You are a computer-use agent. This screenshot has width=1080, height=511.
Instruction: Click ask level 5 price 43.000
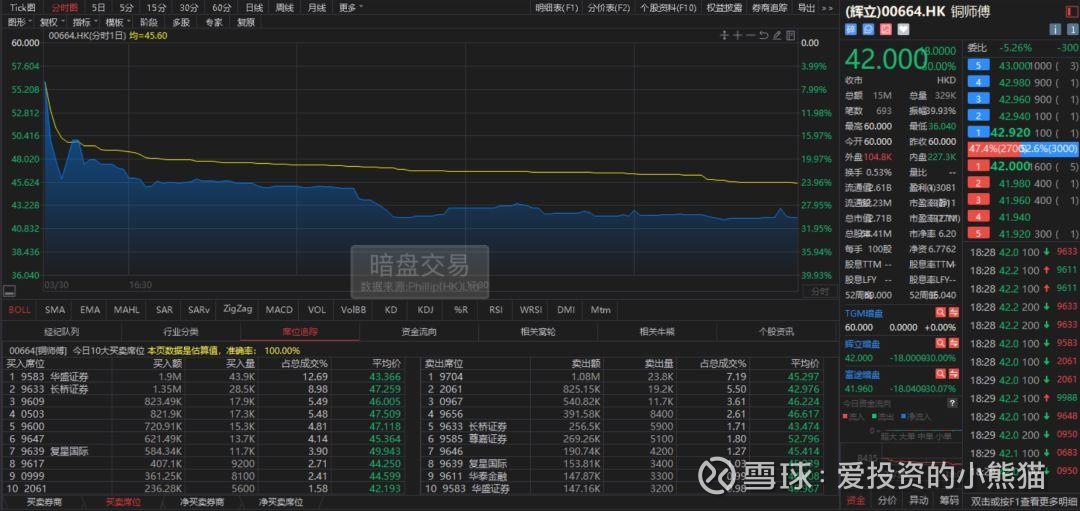(1014, 65)
